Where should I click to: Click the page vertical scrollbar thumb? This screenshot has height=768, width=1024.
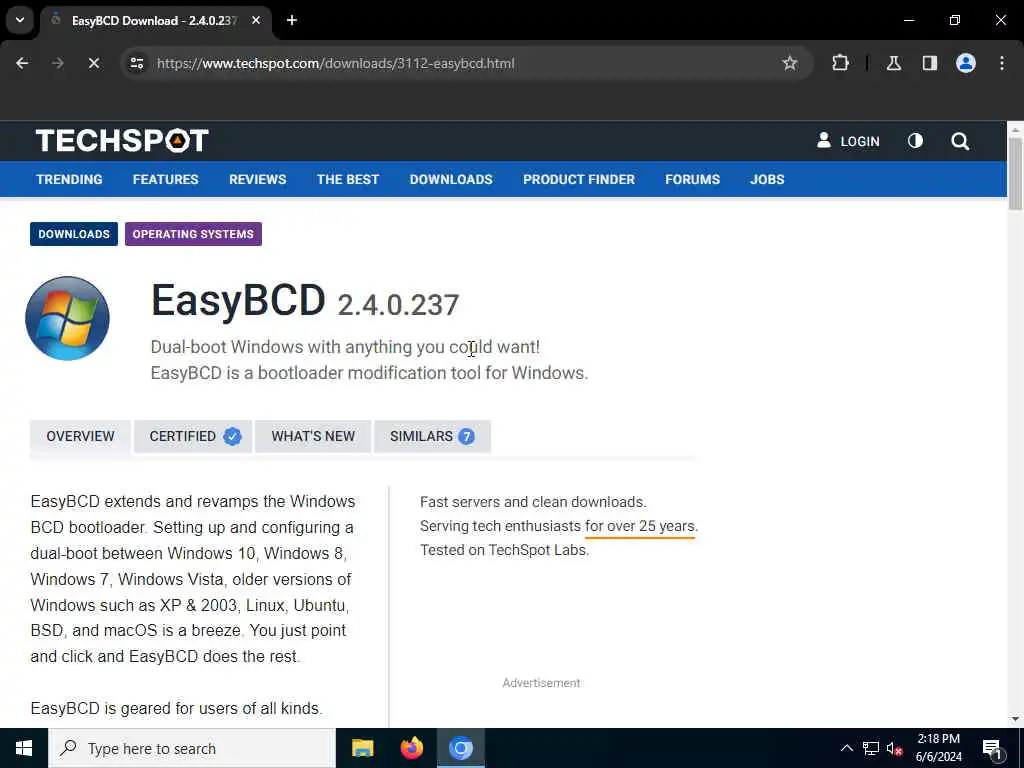click(1015, 174)
